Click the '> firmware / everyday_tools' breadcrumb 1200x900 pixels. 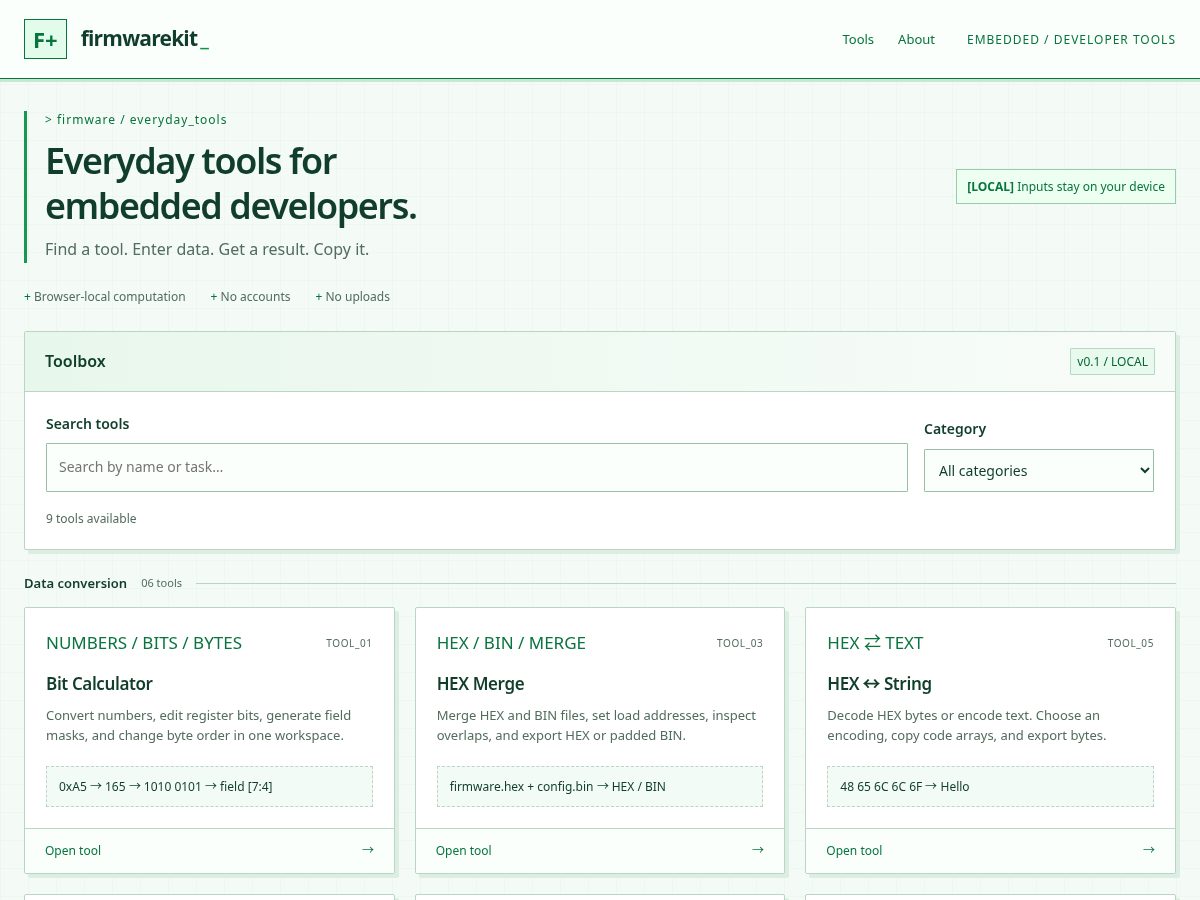coord(136,119)
